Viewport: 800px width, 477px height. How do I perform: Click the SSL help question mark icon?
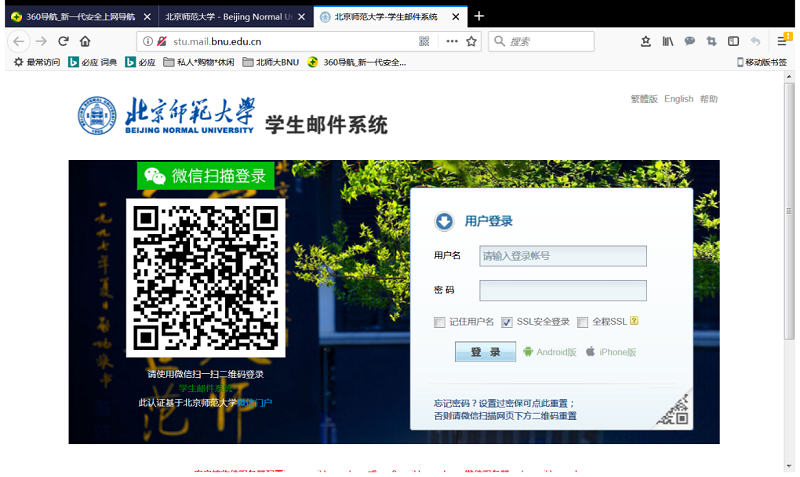coord(634,321)
